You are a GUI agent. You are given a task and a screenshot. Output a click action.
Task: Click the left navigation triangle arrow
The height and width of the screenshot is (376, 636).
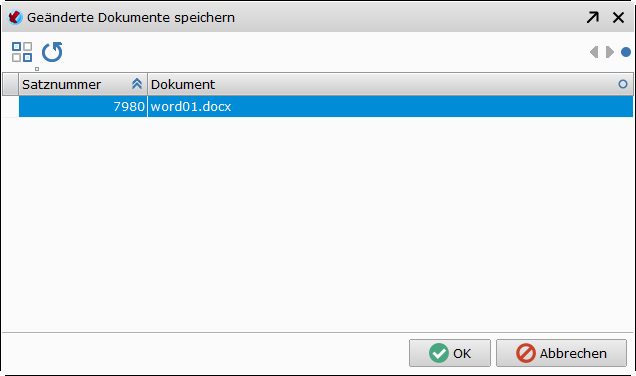coord(594,52)
